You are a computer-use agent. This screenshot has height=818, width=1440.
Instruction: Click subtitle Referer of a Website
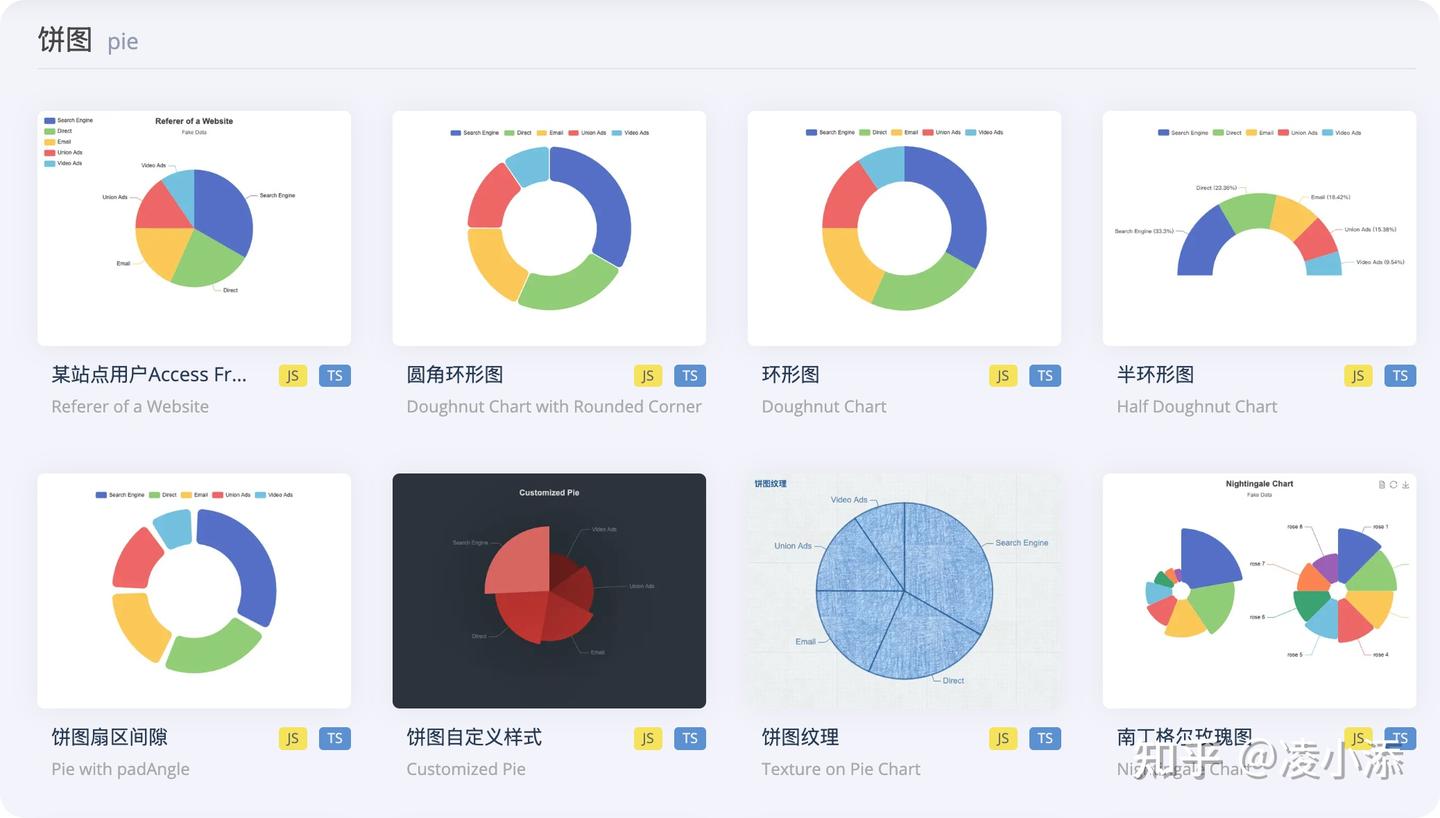click(130, 406)
